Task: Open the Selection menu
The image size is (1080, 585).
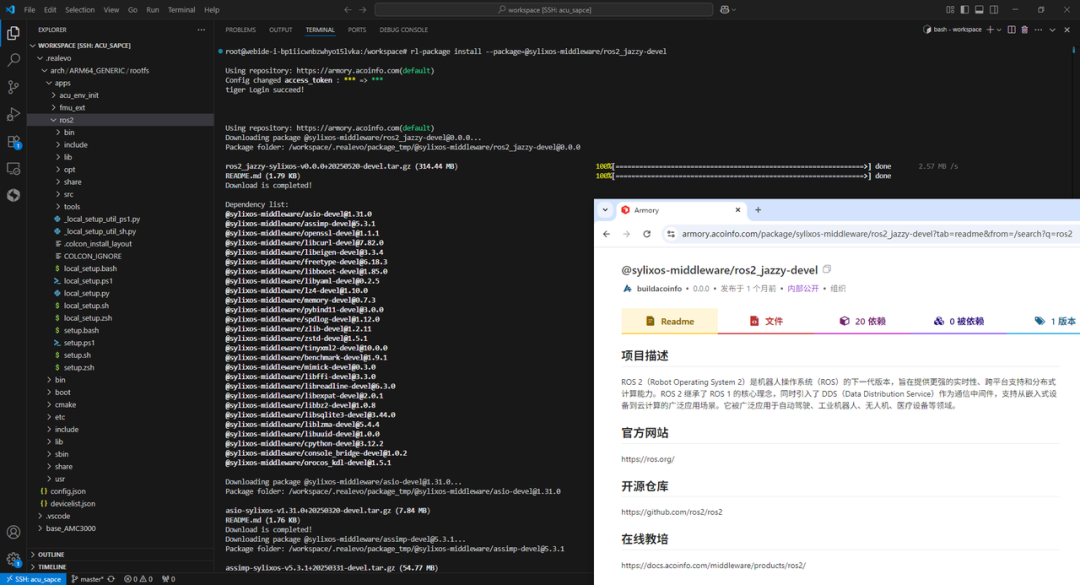Action: (x=80, y=10)
